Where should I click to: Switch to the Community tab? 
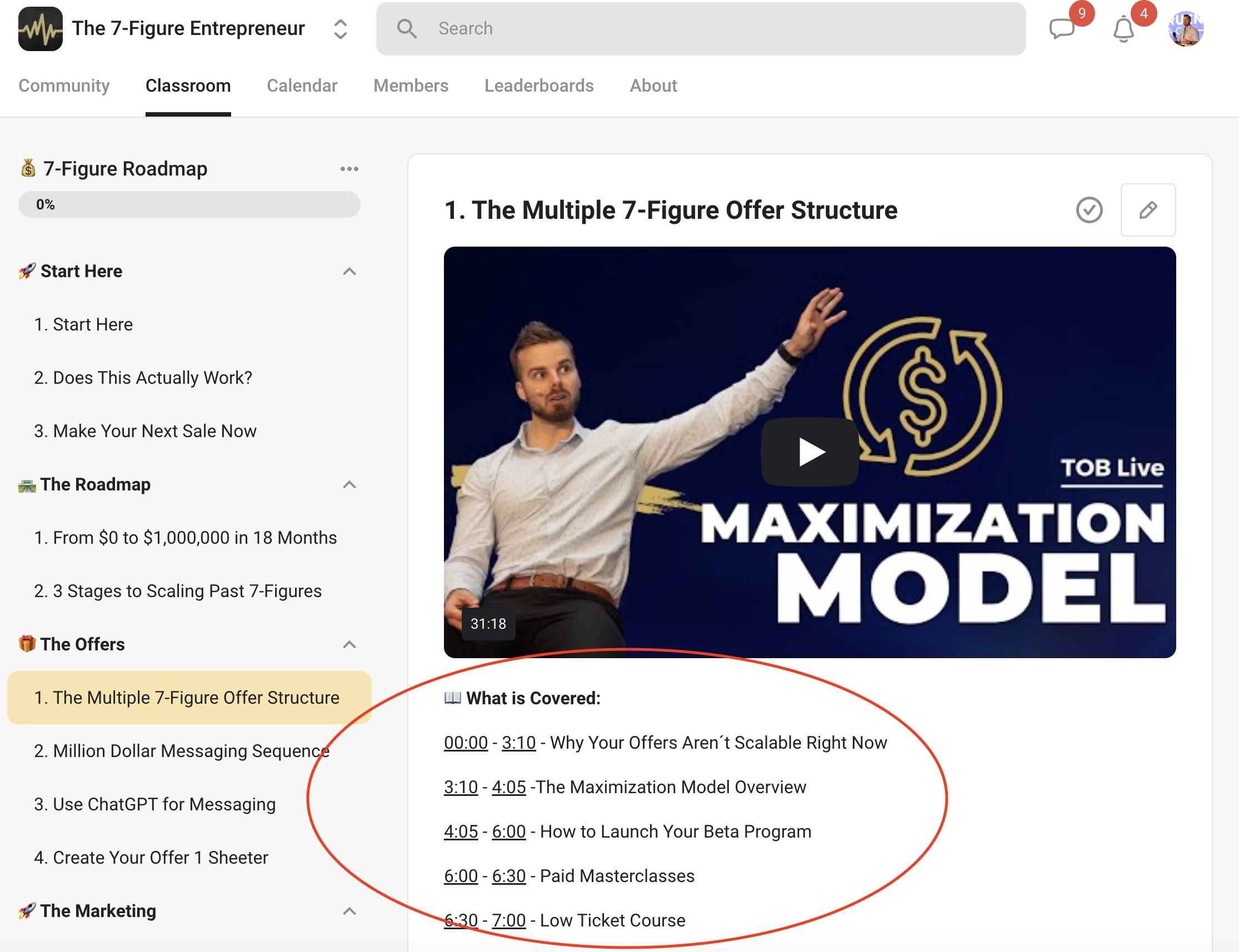tap(64, 86)
